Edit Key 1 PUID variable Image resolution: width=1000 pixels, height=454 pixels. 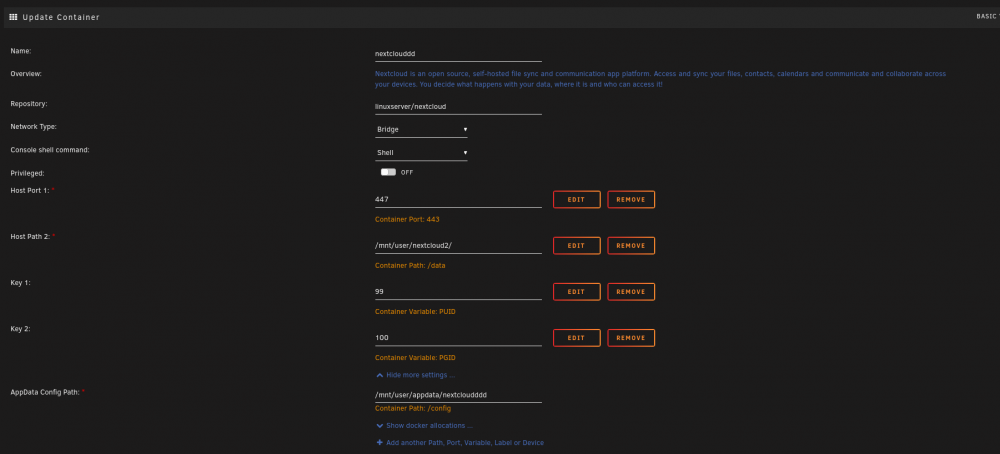pyautogui.click(x=577, y=292)
